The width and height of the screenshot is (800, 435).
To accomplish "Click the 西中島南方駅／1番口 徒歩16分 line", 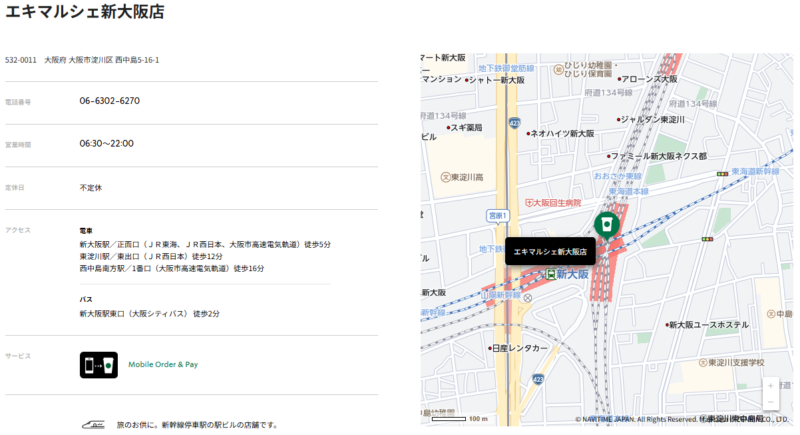I will (x=172, y=268).
